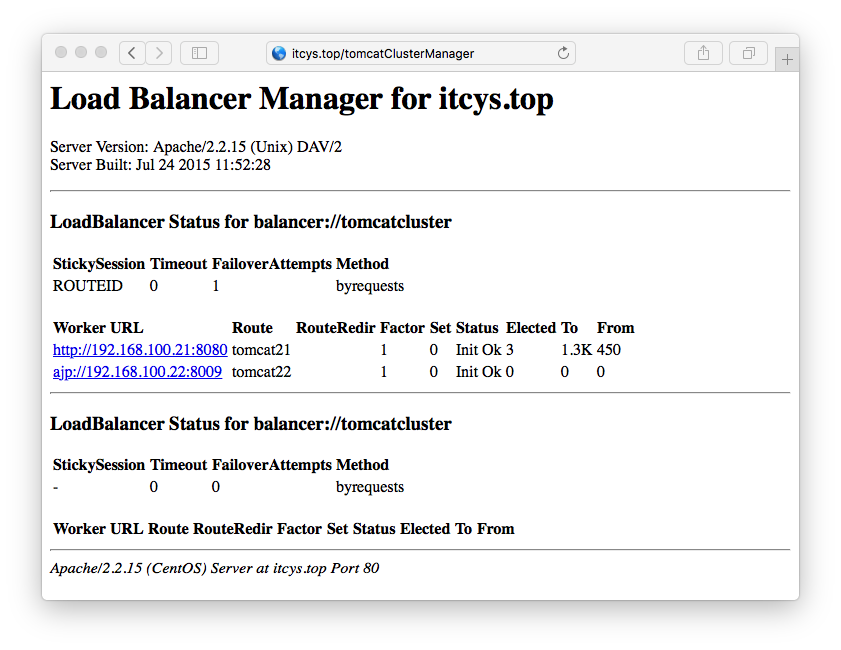Show all tabs overview button
The width and height of the screenshot is (841, 650).
[748, 53]
